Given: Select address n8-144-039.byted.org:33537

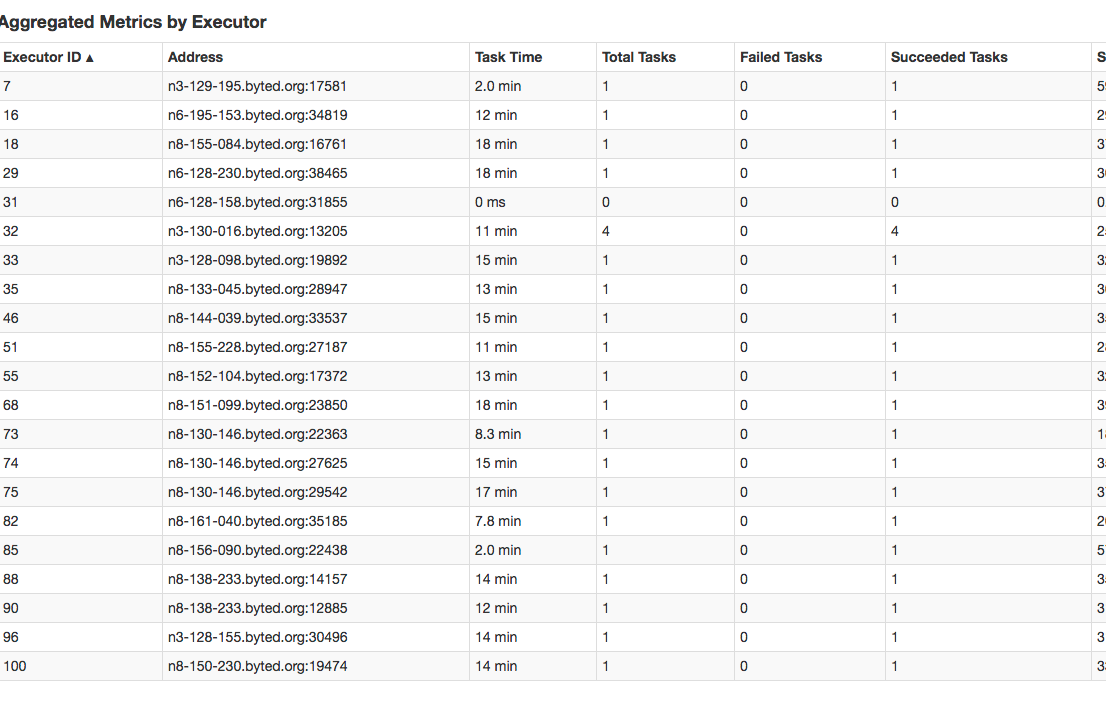Looking at the screenshot, I should tap(257, 318).
